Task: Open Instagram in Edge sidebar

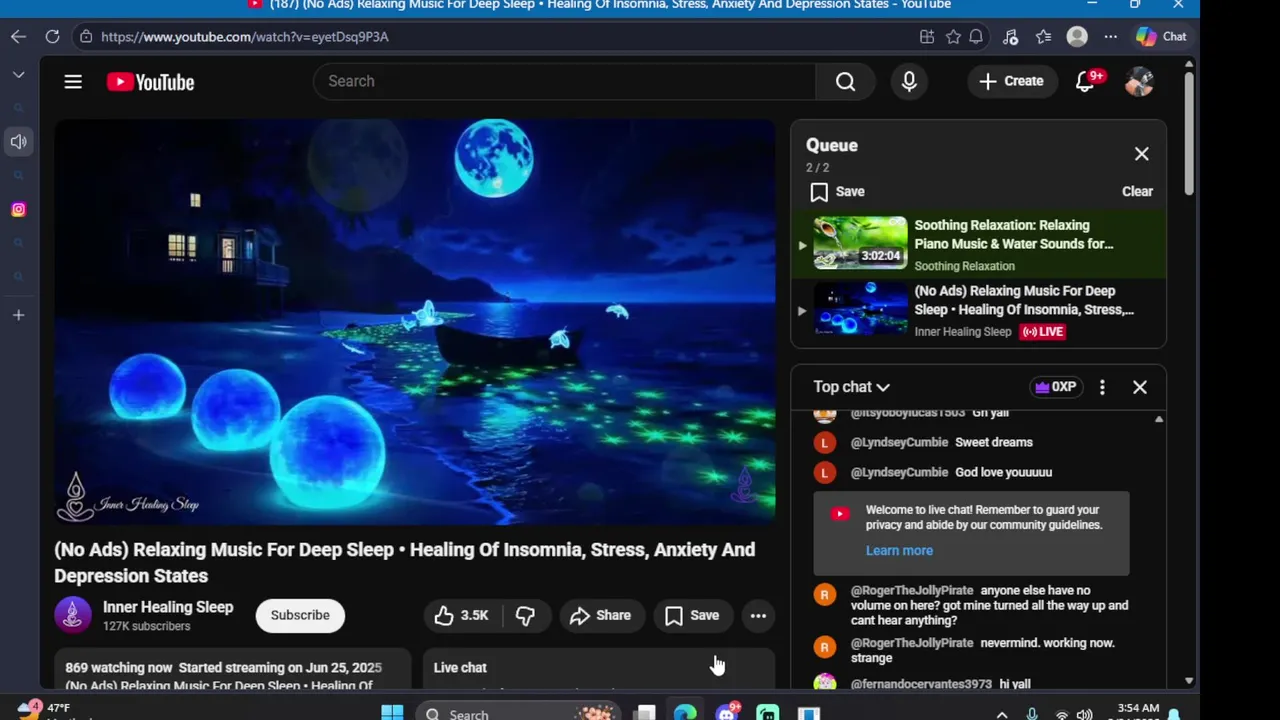Action: click(18, 209)
